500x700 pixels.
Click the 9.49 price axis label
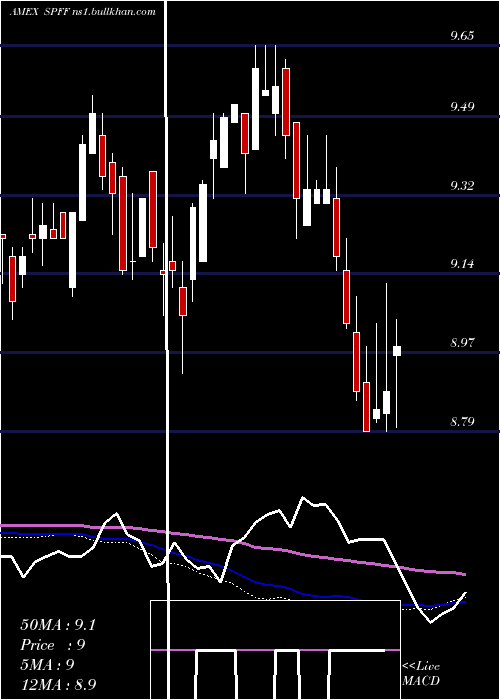(462, 107)
